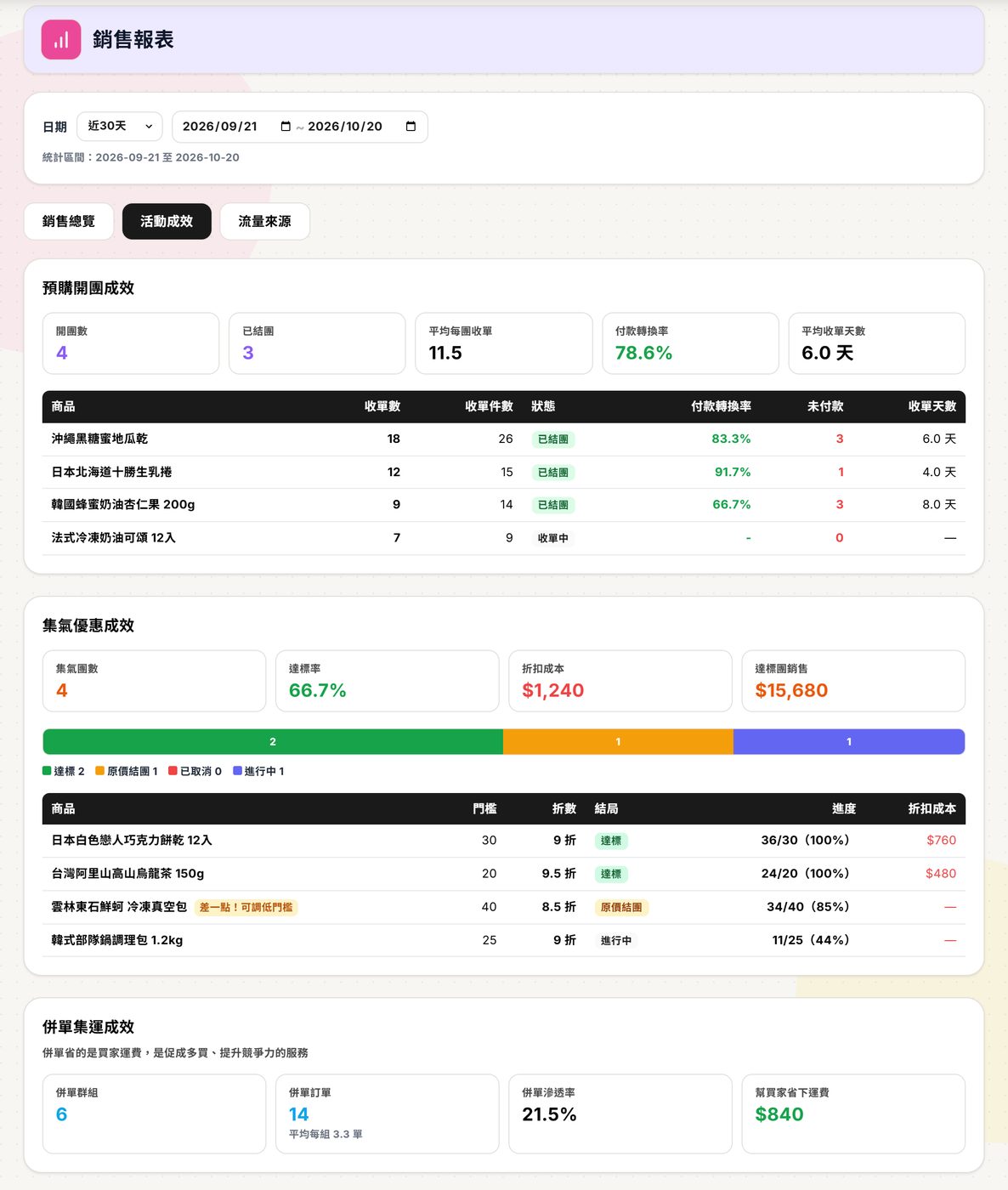Click the 沖繩黑糖蜜地瓜乾 product row
This screenshot has height=1190, width=1008.
point(504,439)
